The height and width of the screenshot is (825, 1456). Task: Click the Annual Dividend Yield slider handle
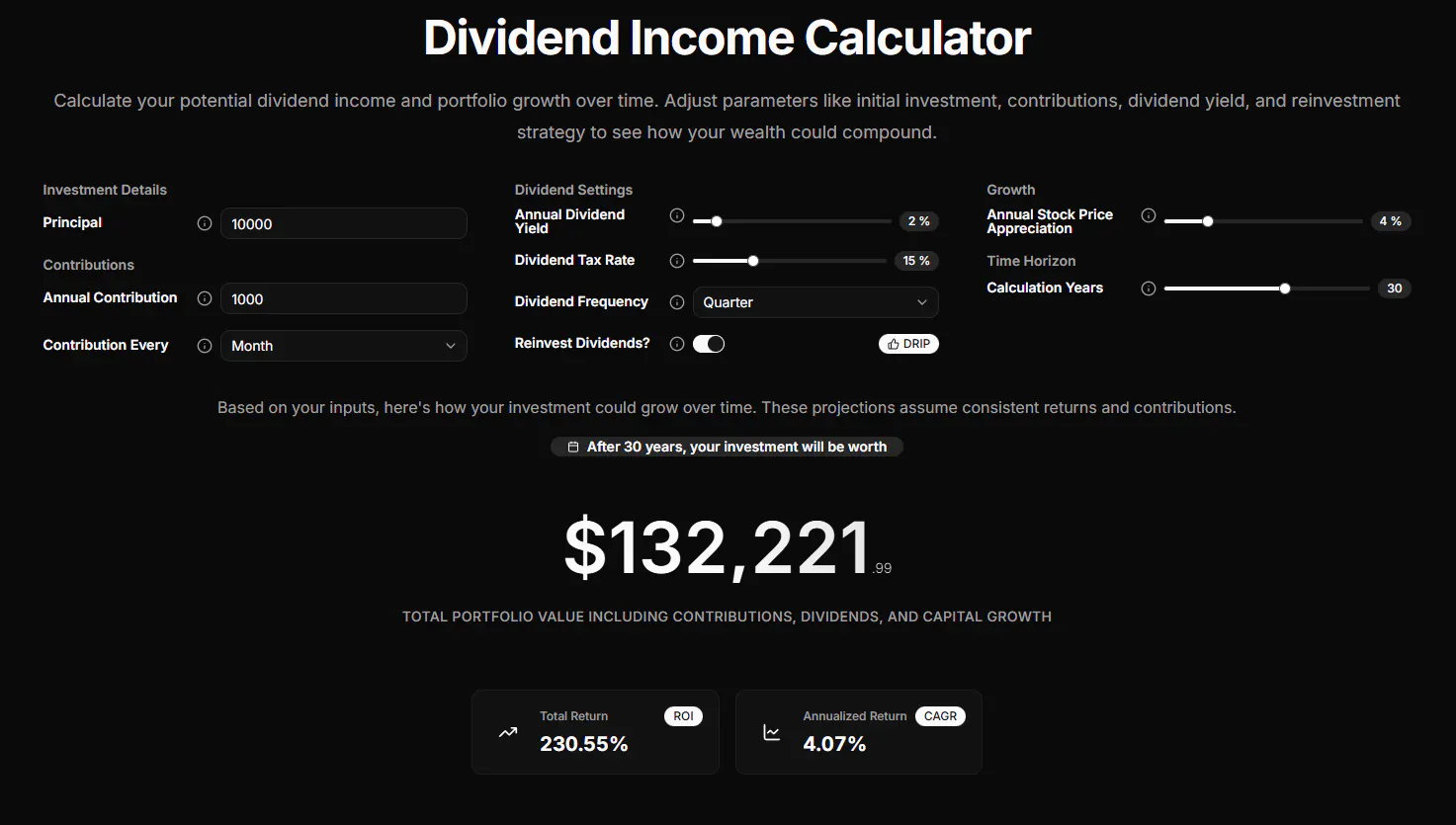tap(717, 221)
